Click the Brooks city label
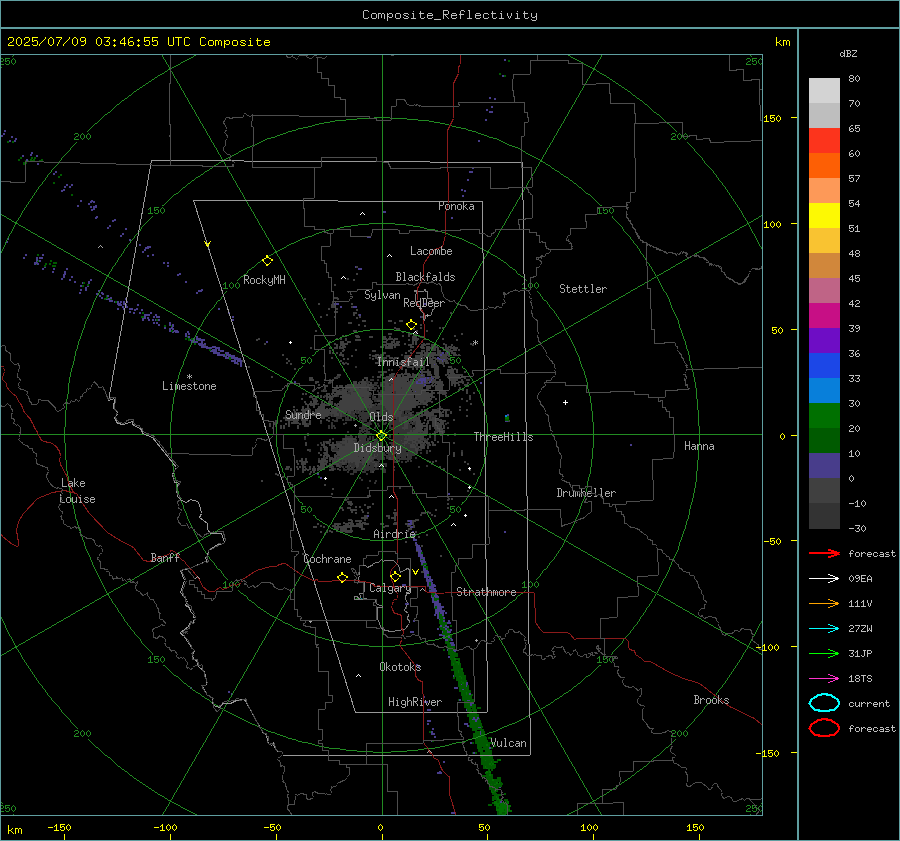Screen dimensions: 900x841 point(711,700)
